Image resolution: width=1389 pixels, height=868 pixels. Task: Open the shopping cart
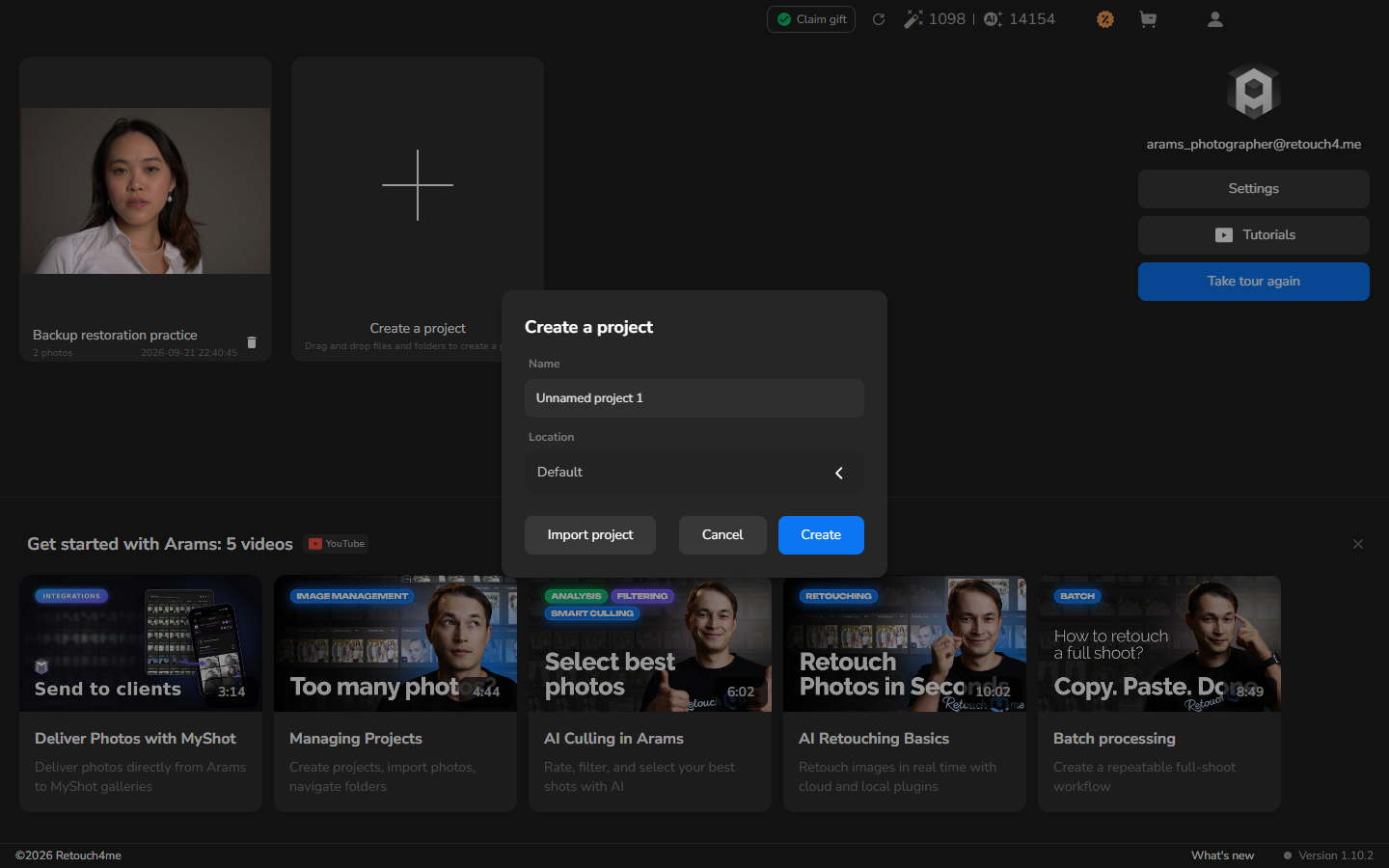(1148, 19)
